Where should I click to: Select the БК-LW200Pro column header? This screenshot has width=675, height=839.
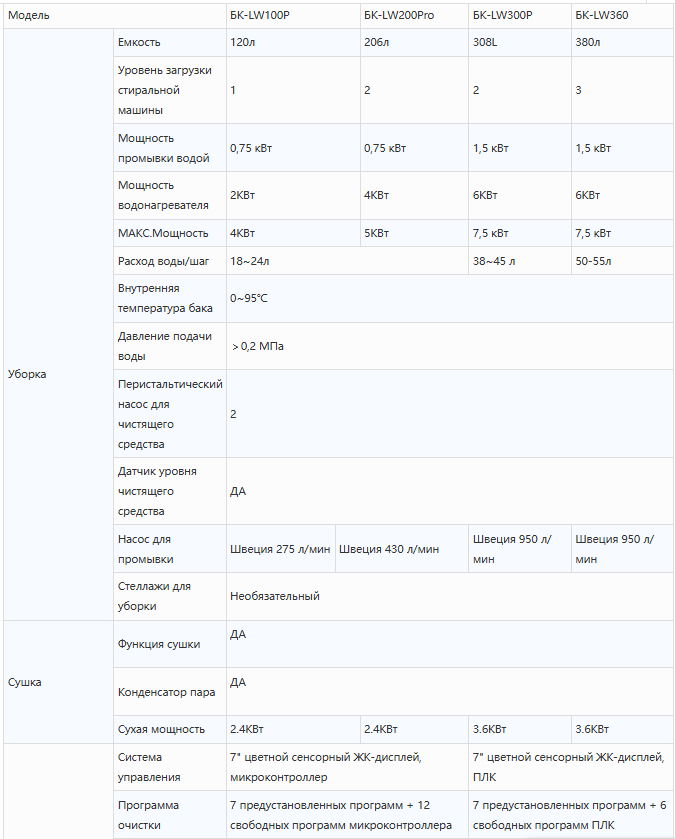pyautogui.click(x=415, y=16)
